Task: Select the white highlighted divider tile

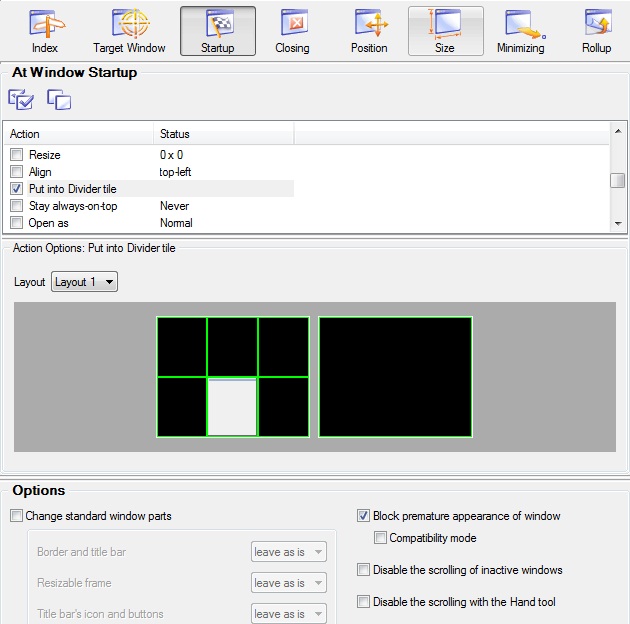Action: pos(232,407)
